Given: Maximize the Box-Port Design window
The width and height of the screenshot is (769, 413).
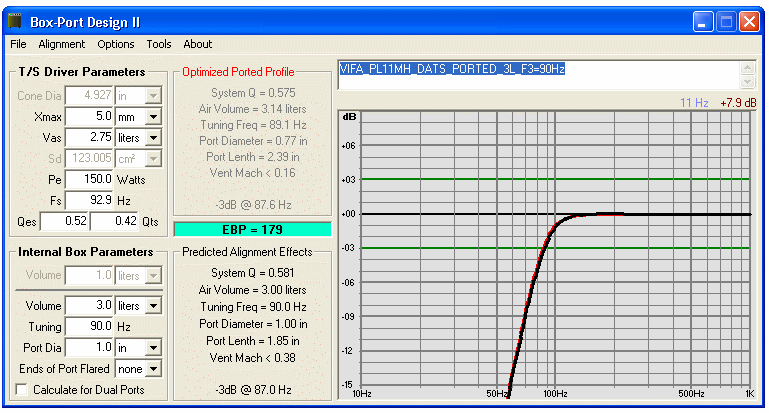Looking at the screenshot, I should pos(726,22).
